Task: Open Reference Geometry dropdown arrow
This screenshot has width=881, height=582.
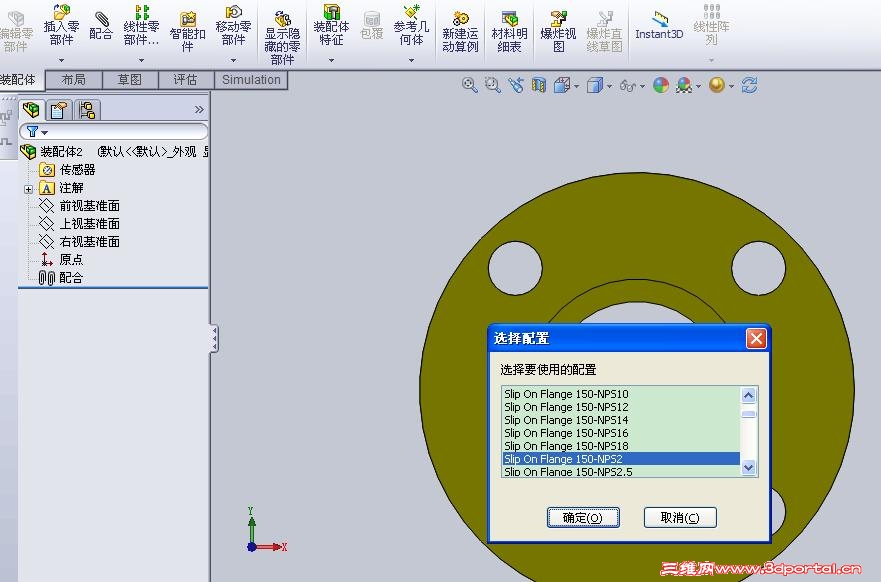Action: pos(411,60)
